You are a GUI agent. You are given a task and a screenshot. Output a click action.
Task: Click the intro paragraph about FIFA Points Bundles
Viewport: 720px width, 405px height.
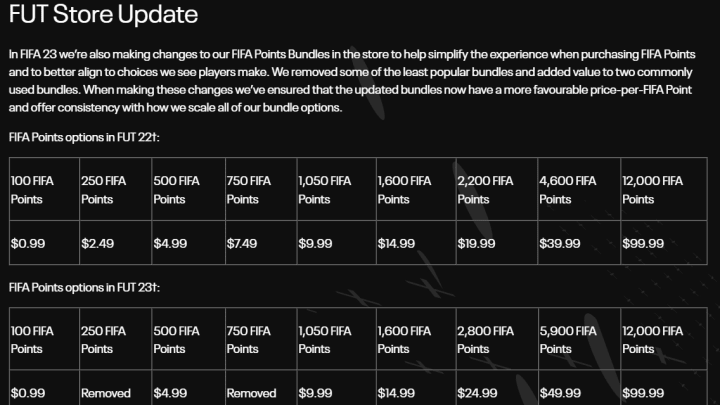tap(352, 81)
